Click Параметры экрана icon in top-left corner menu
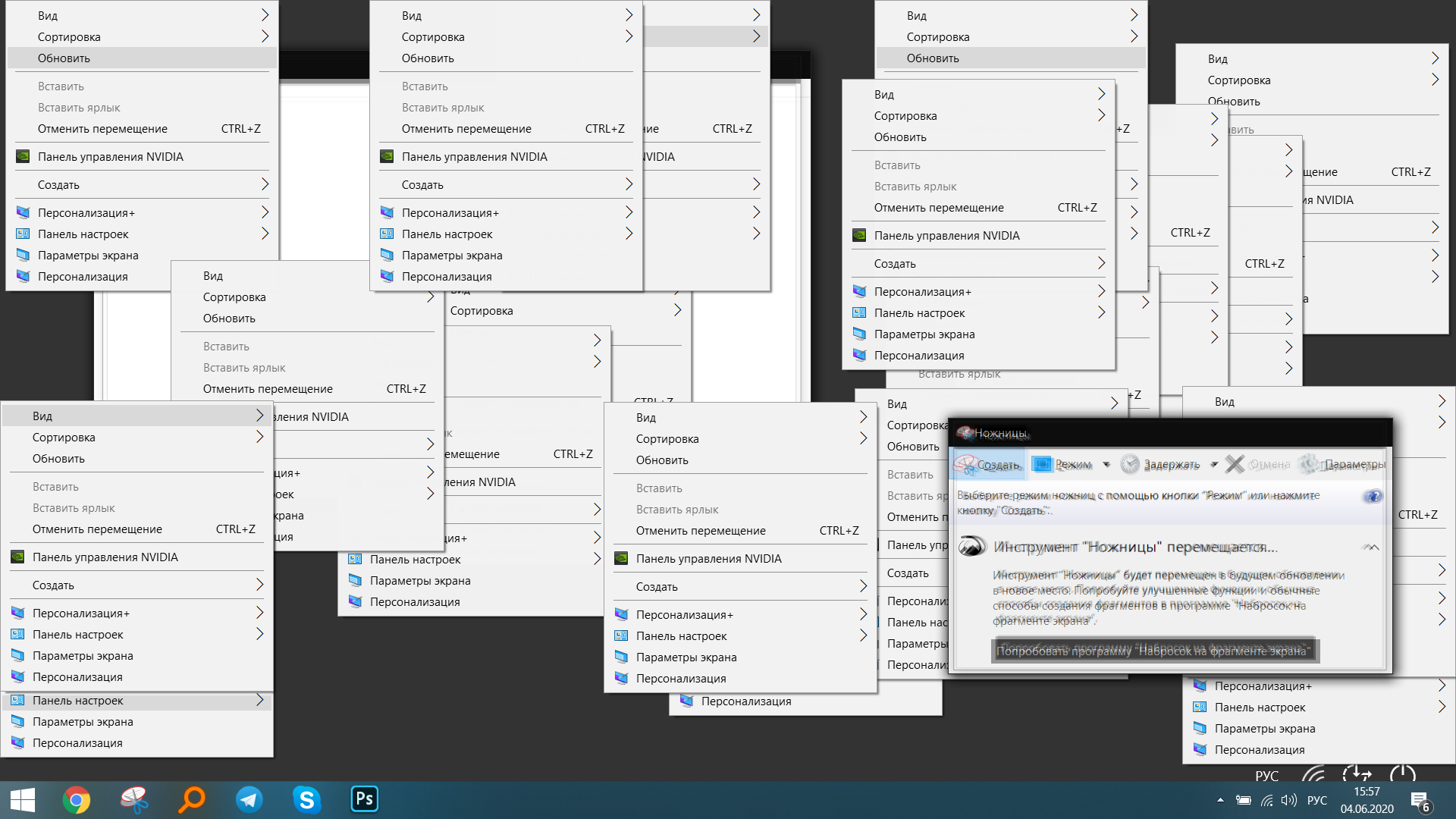1456x819 pixels. (x=23, y=255)
